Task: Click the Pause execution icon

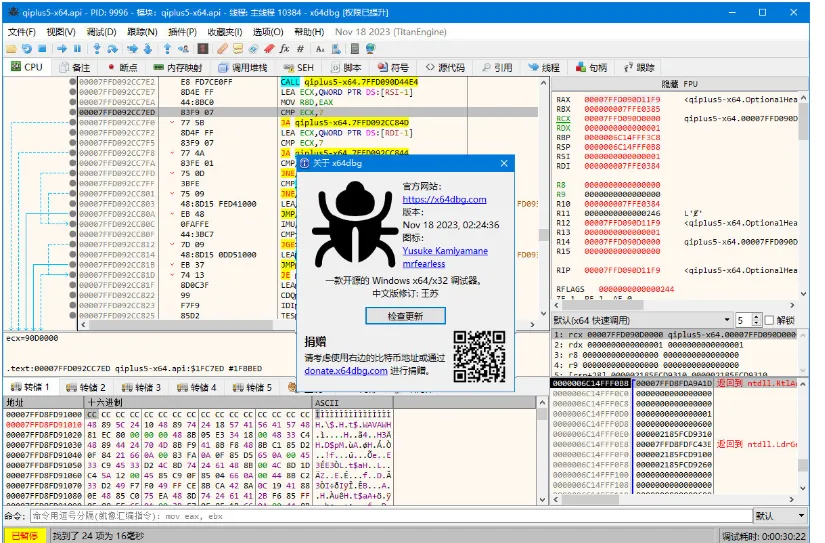Action: (77, 49)
